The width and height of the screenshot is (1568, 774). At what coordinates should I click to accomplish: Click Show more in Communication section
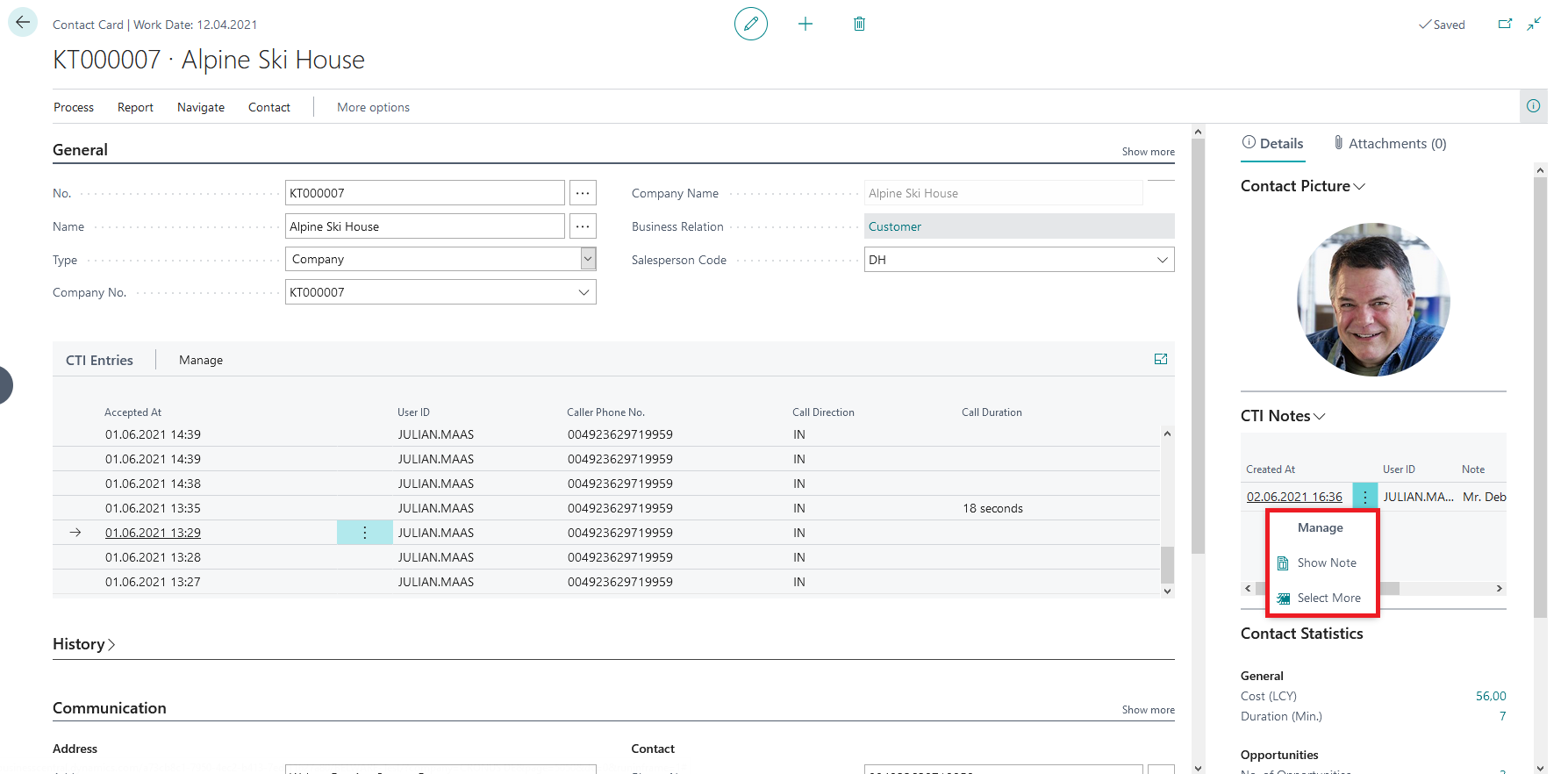coord(1148,710)
